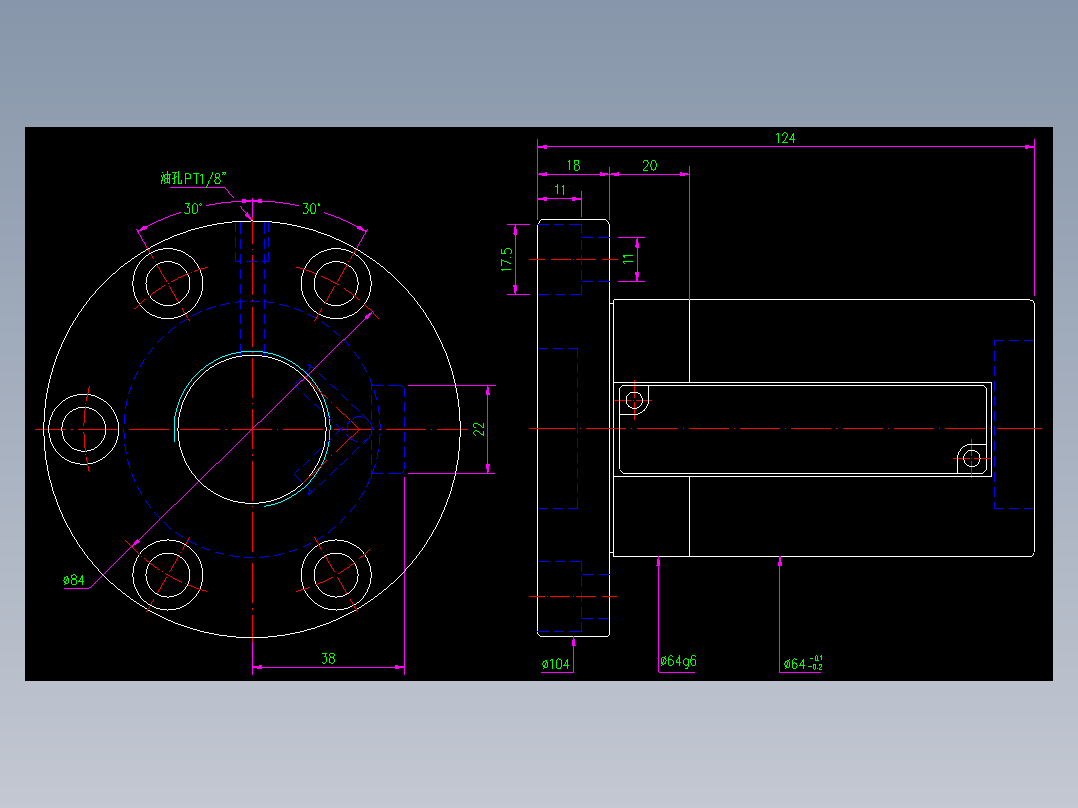Select the 18 flange thickness dimension
This screenshot has height=808, width=1078.
(573, 166)
